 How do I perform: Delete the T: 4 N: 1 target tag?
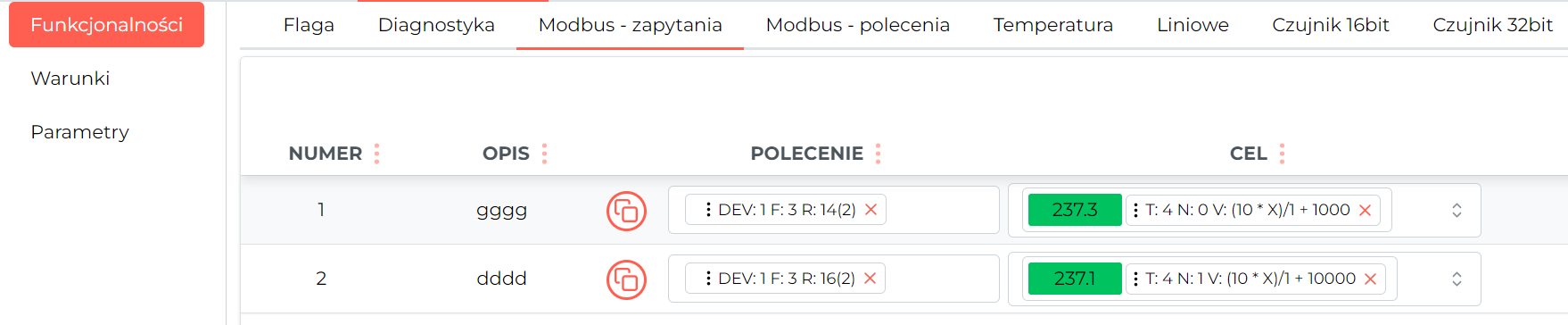[x=1370, y=279]
